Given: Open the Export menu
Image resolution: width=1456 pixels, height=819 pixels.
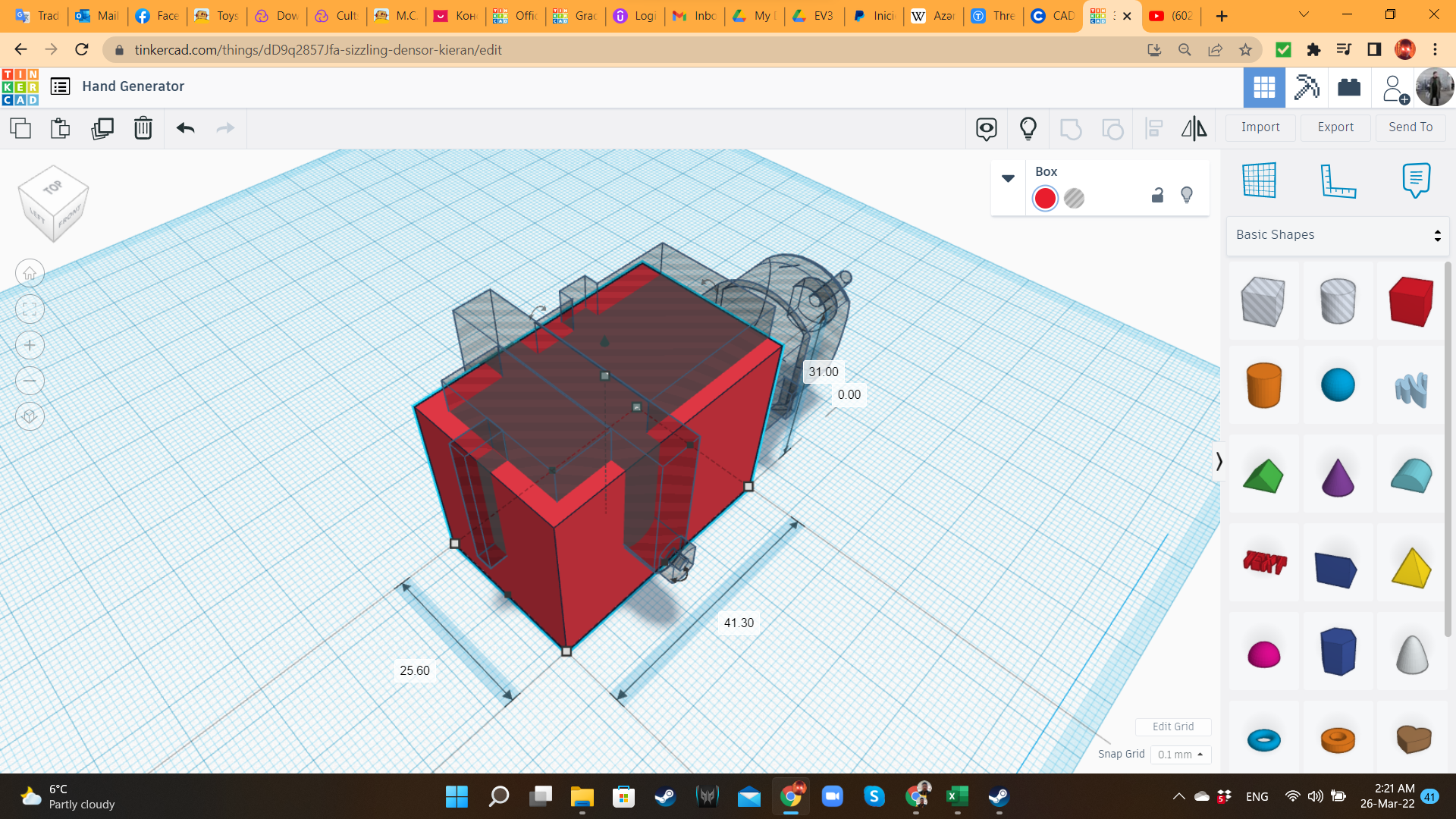Looking at the screenshot, I should [1335, 127].
